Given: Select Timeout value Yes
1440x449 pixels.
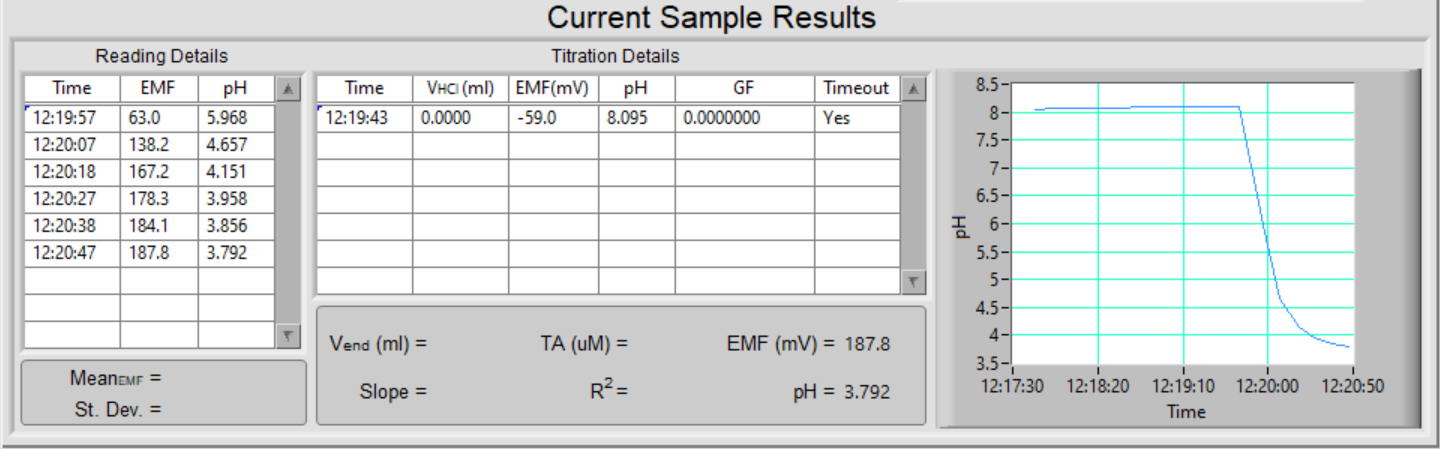Looking at the screenshot, I should (856, 118).
